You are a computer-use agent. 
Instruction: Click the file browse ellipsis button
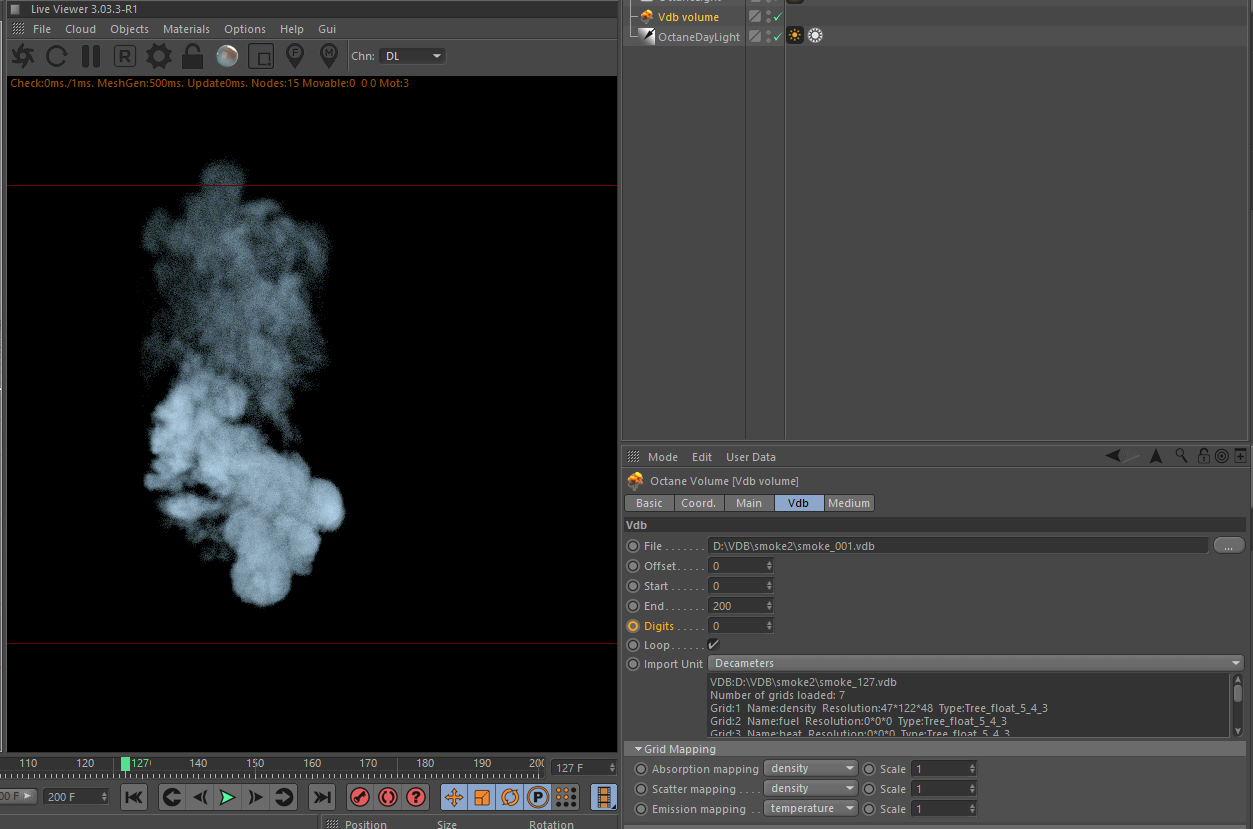(1228, 545)
